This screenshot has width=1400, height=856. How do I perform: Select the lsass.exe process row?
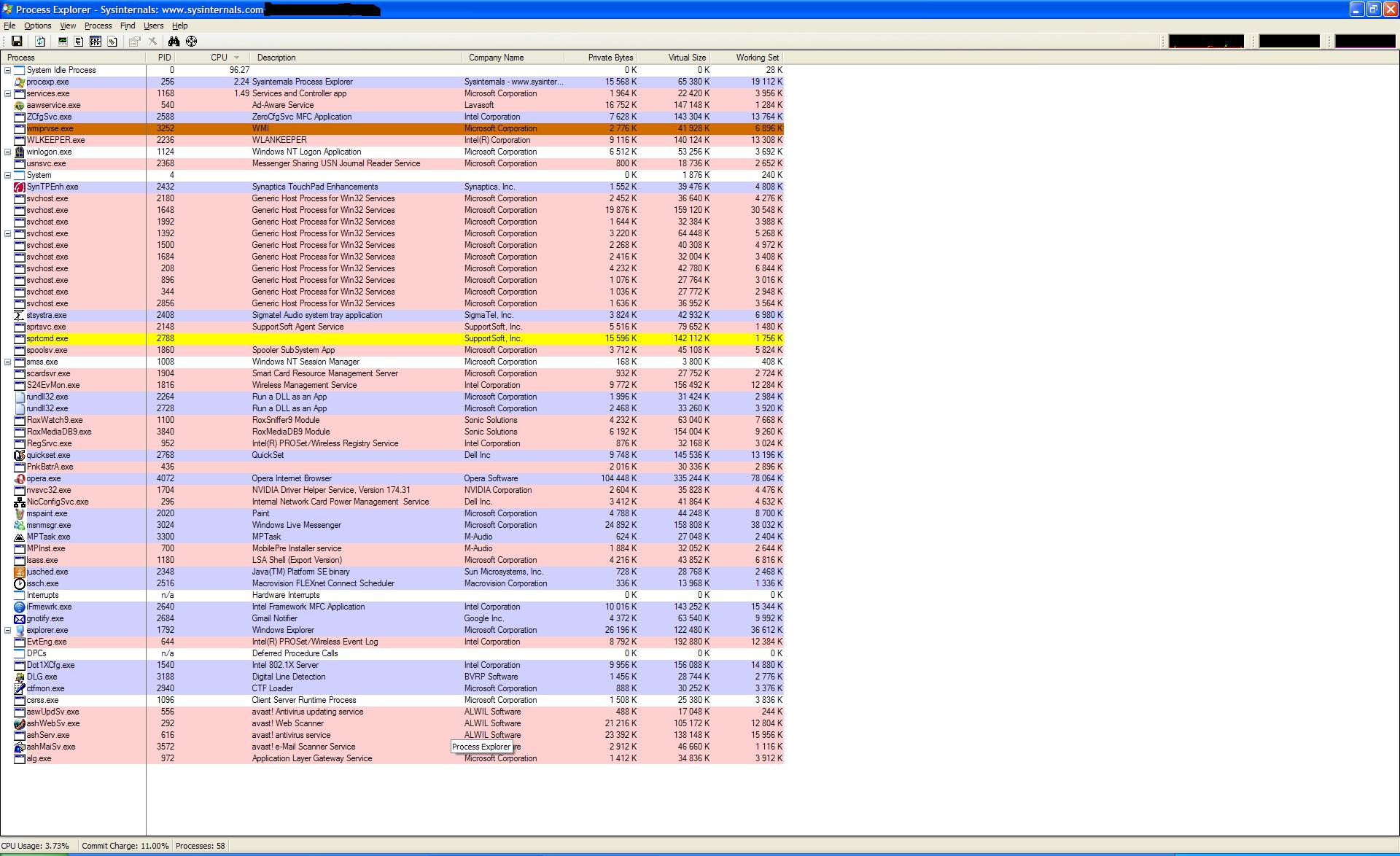coord(392,560)
